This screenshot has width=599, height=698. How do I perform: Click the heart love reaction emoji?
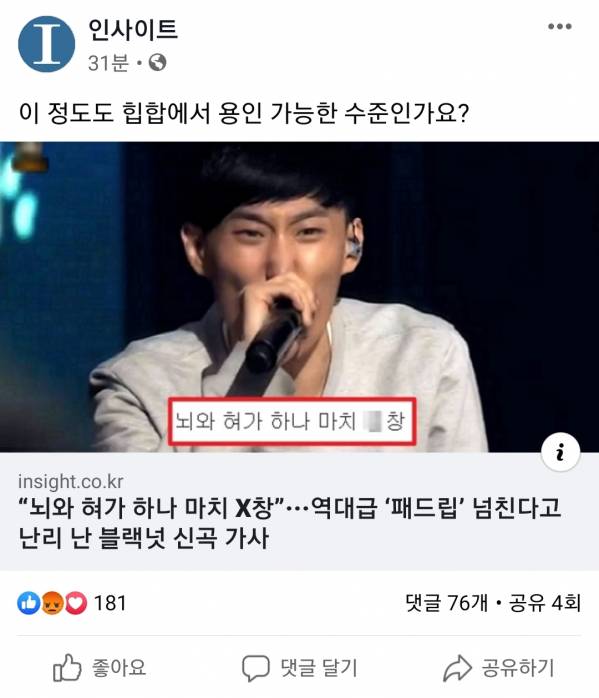[76, 604]
